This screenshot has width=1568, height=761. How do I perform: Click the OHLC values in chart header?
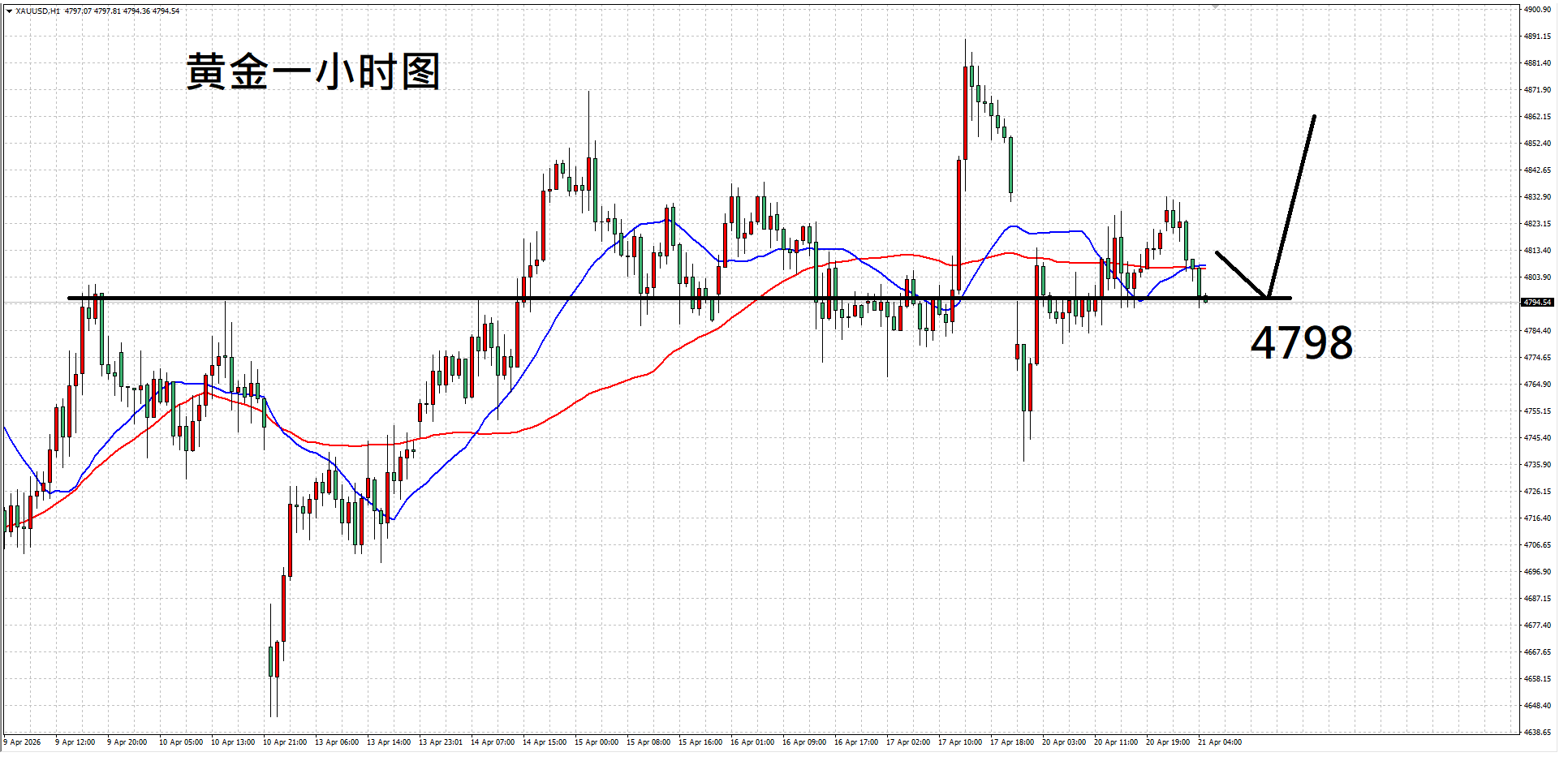click(x=122, y=11)
